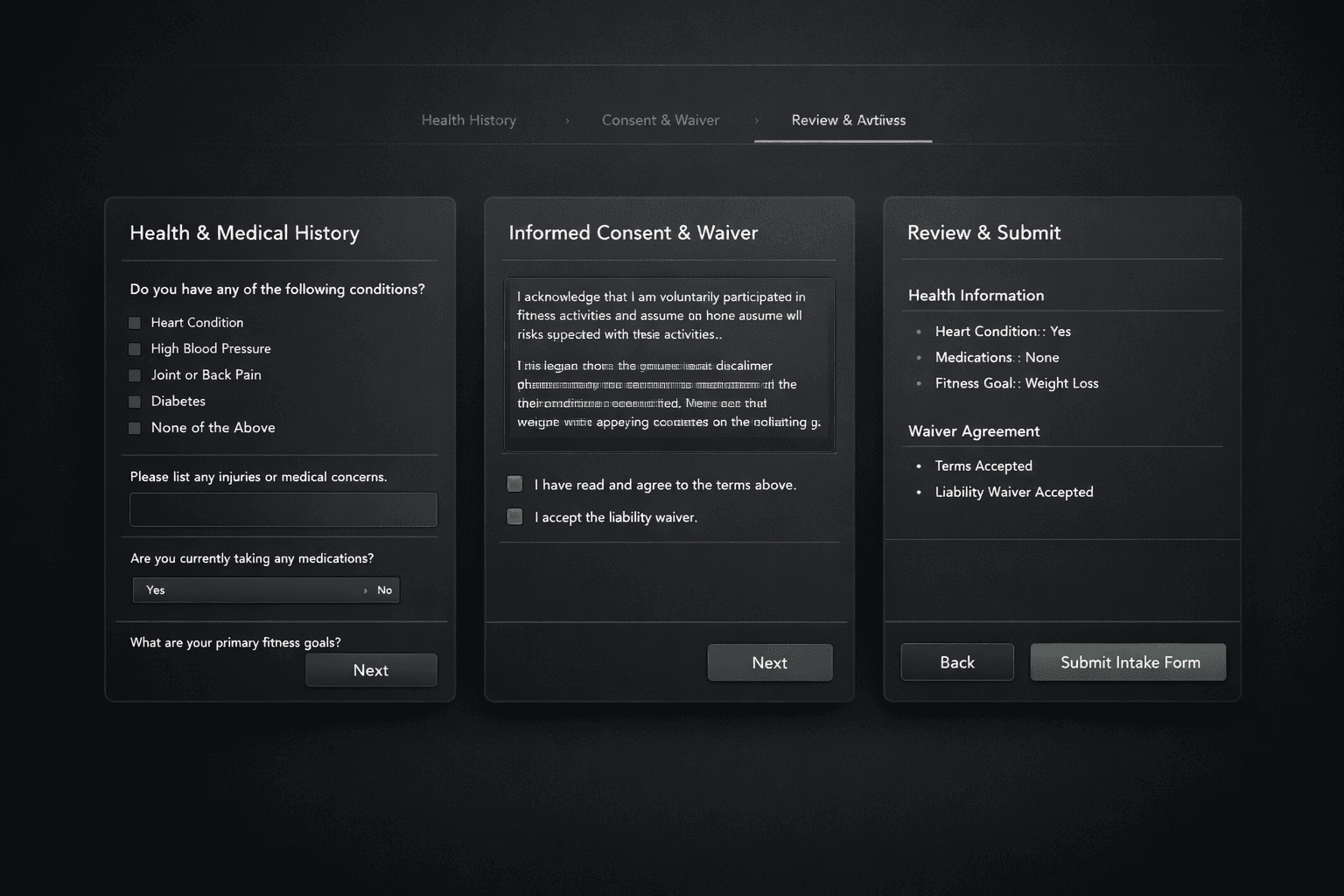Submit the intake form
Screen dimensions: 1344x896
[1128, 662]
